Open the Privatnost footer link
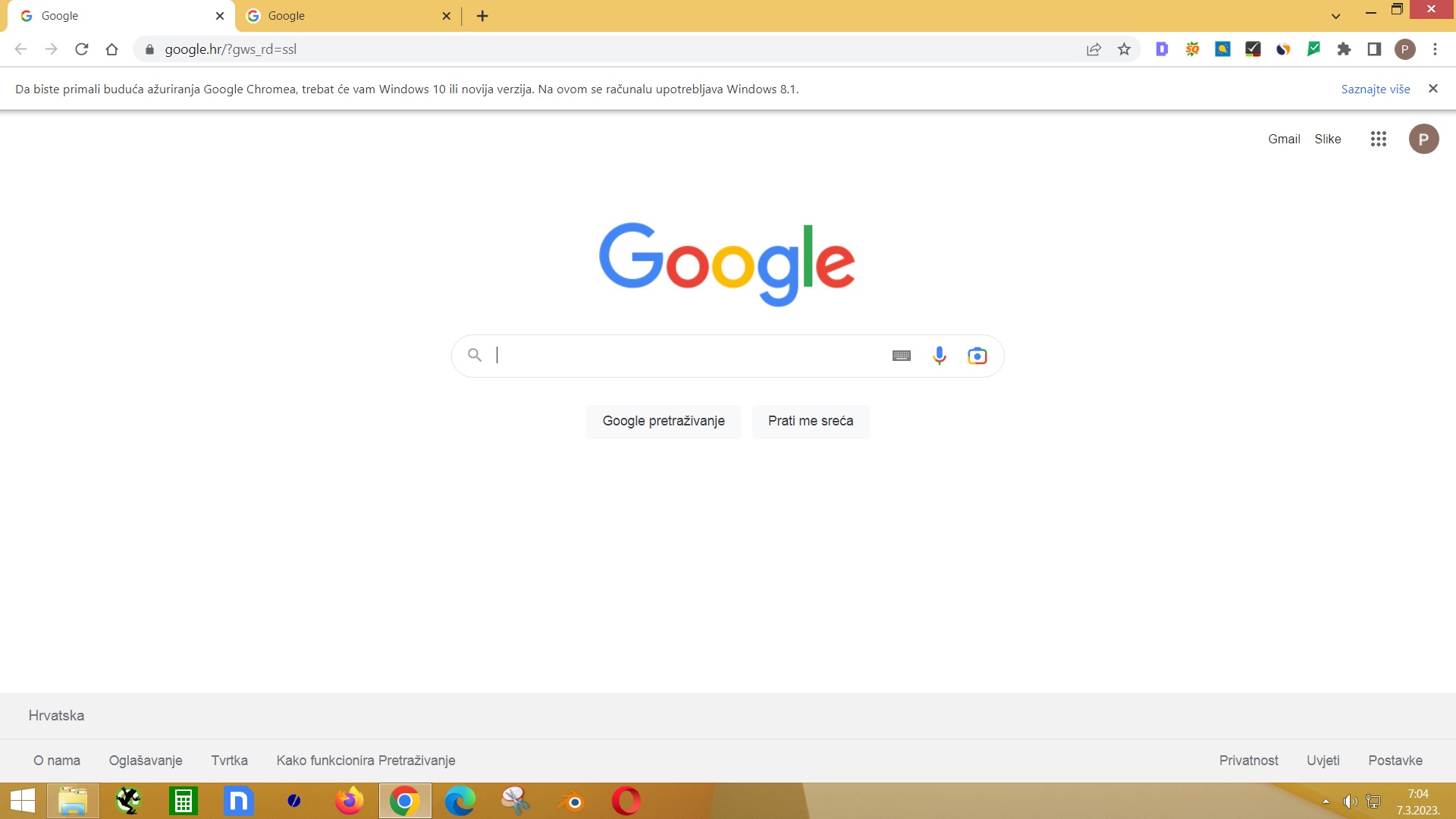 (x=1248, y=761)
